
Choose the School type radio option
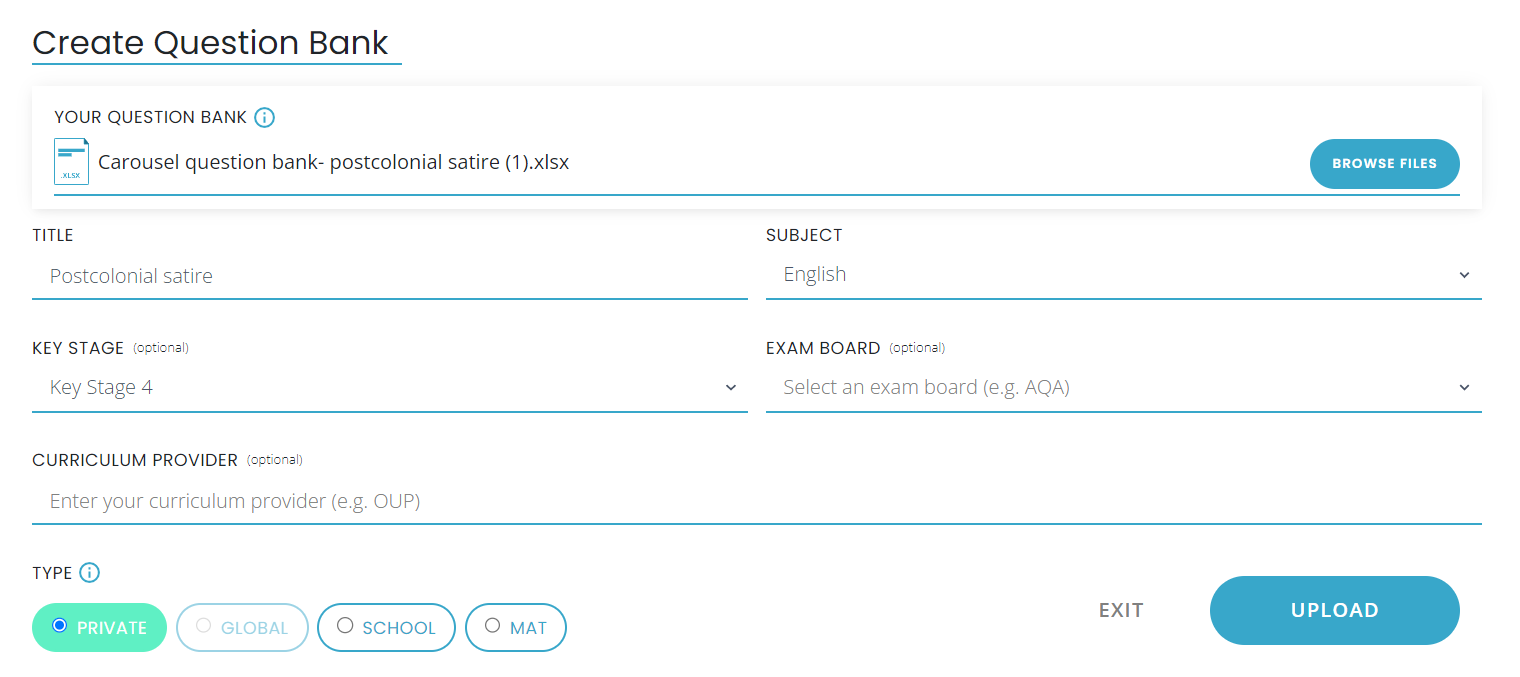(345, 626)
